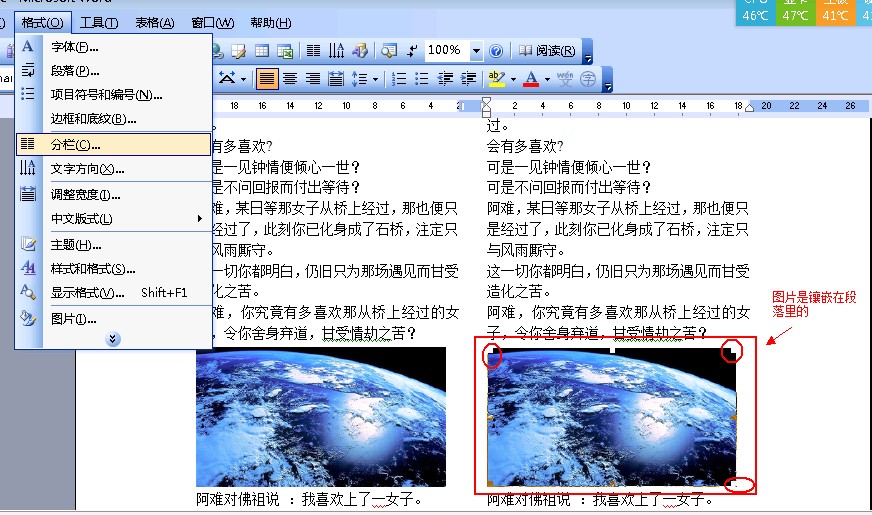Choose Fit Text (调整宽度) entry
Image resolution: width=872 pixels, height=515 pixels.
pos(114,195)
